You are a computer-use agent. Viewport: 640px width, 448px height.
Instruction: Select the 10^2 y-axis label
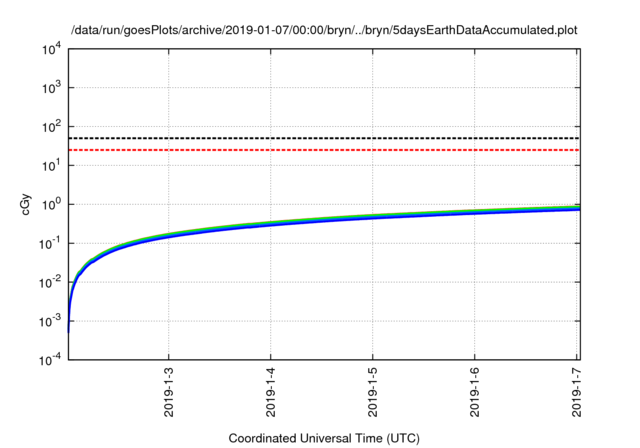(51, 127)
